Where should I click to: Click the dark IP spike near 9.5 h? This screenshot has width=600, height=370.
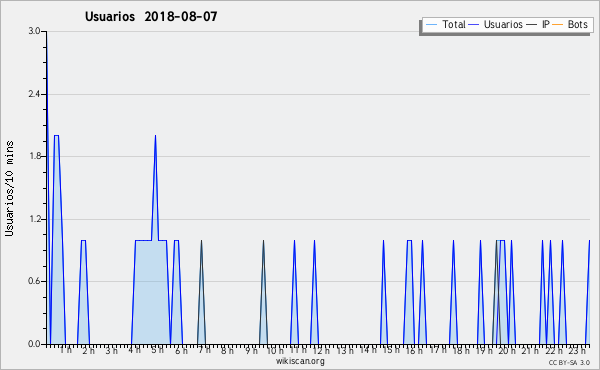pos(263,291)
